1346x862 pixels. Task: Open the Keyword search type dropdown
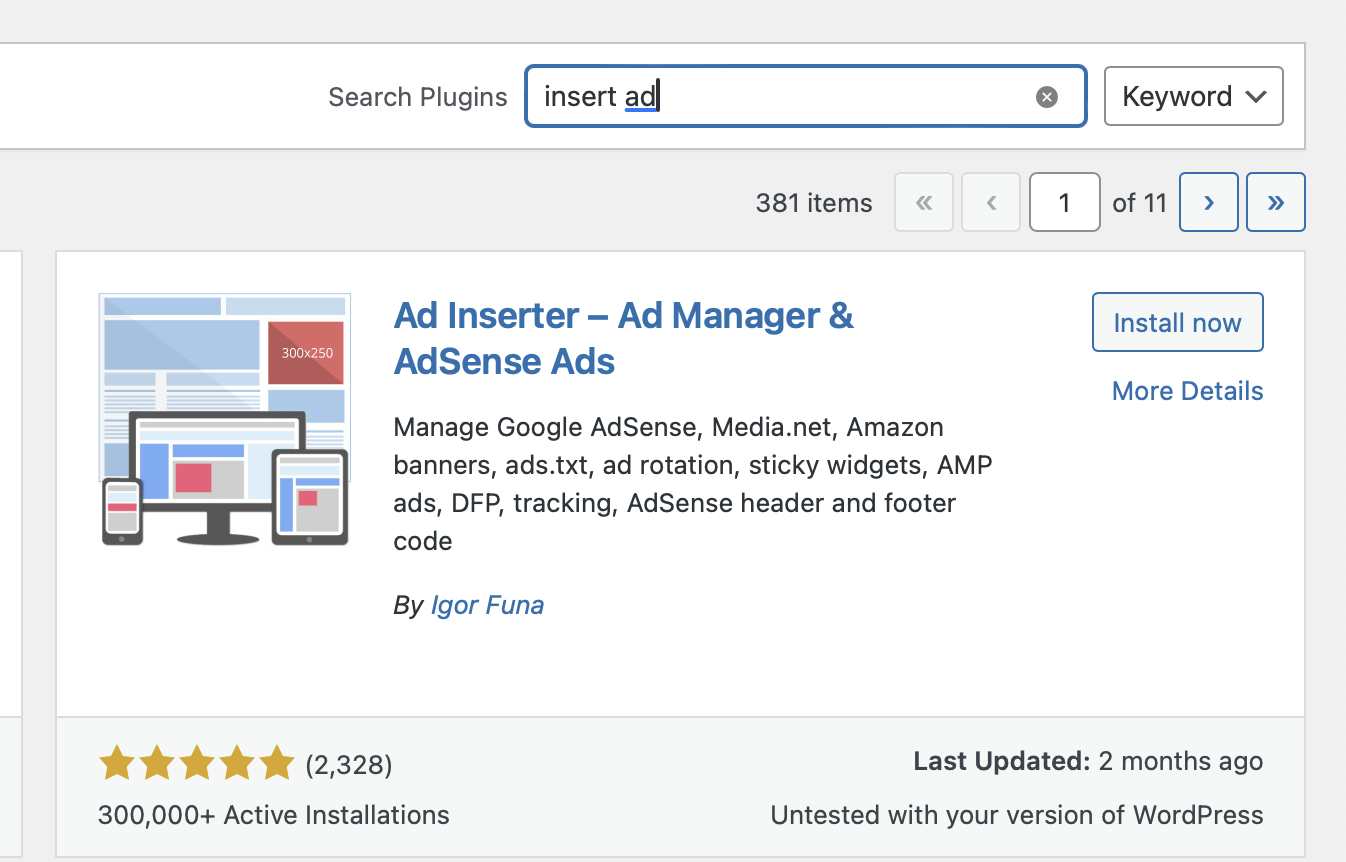[1193, 97]
